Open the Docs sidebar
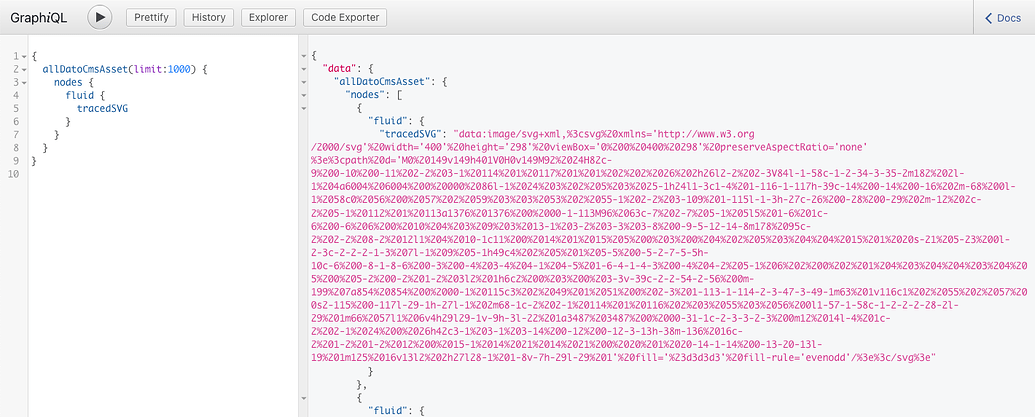Viewport: 1035px width, 417px height. (x=1002, y=18)
